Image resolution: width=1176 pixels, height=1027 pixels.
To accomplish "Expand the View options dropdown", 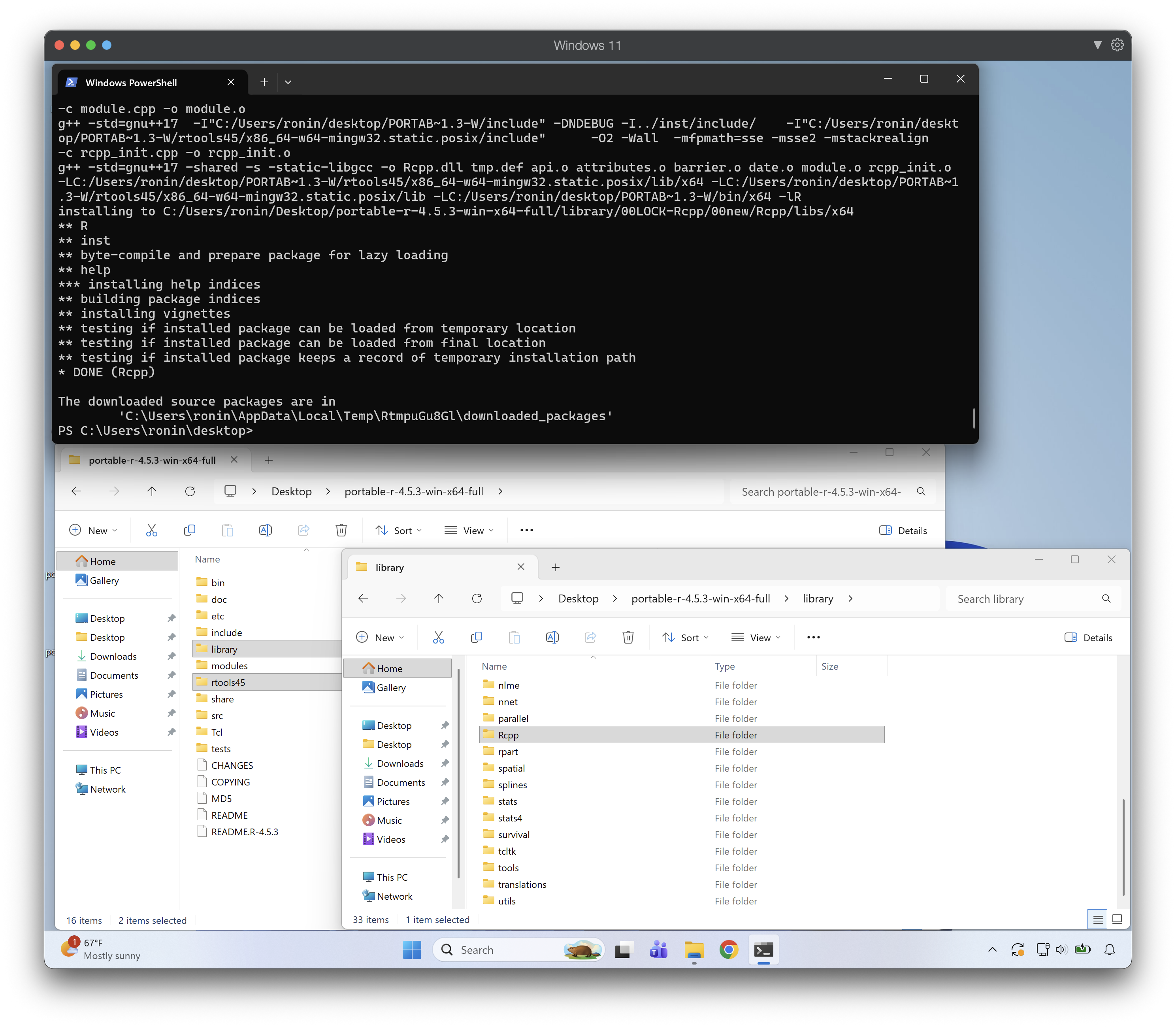I will pos(756,637).
